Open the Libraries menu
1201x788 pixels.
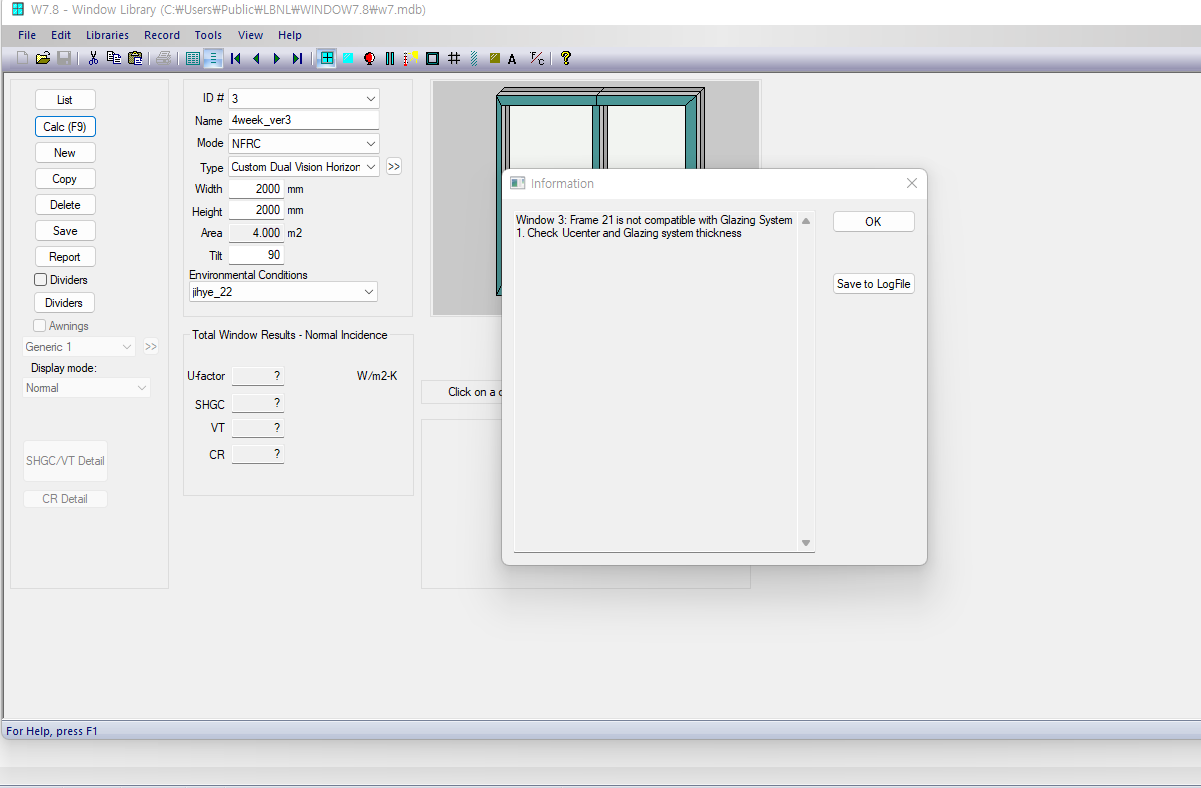click(x=107, y=35)
